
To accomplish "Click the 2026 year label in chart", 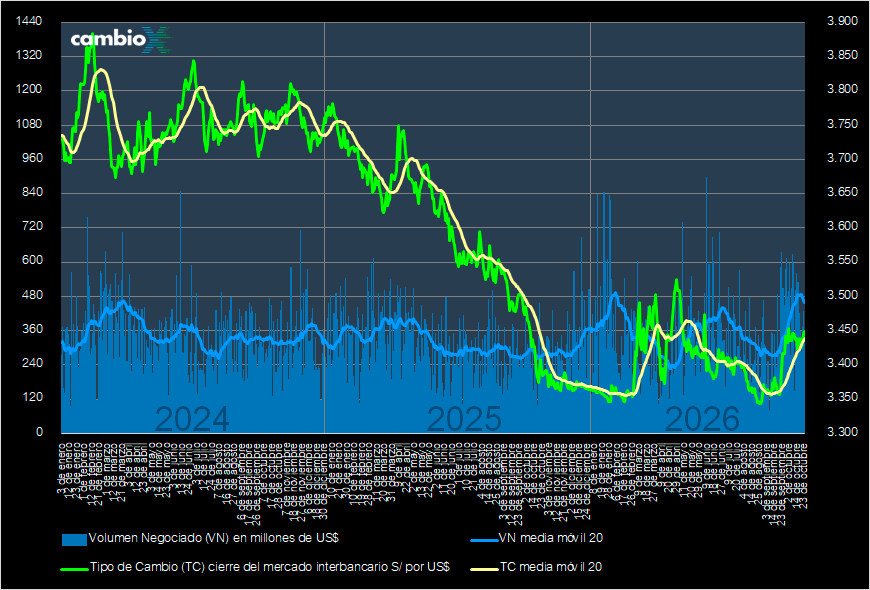I will [x=702, y=419].
